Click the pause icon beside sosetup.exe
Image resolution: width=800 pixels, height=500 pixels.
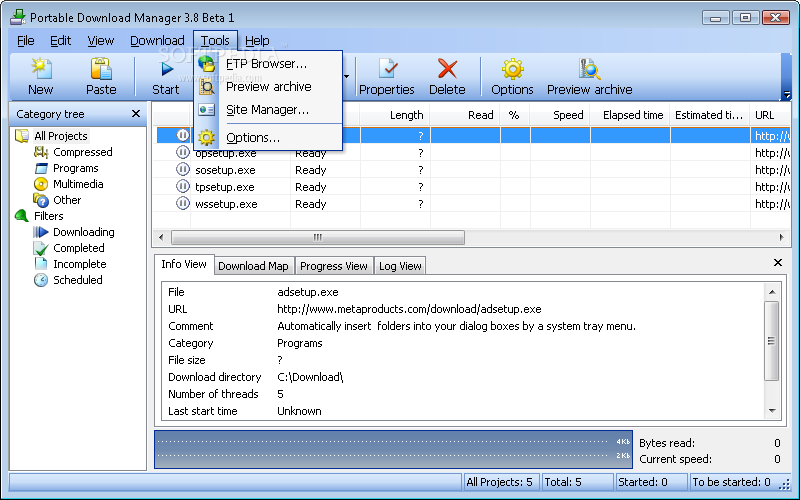point(183,169)
